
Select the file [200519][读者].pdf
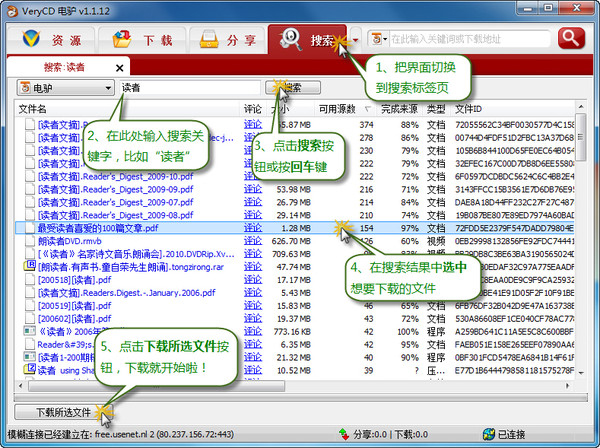[74, 306]
